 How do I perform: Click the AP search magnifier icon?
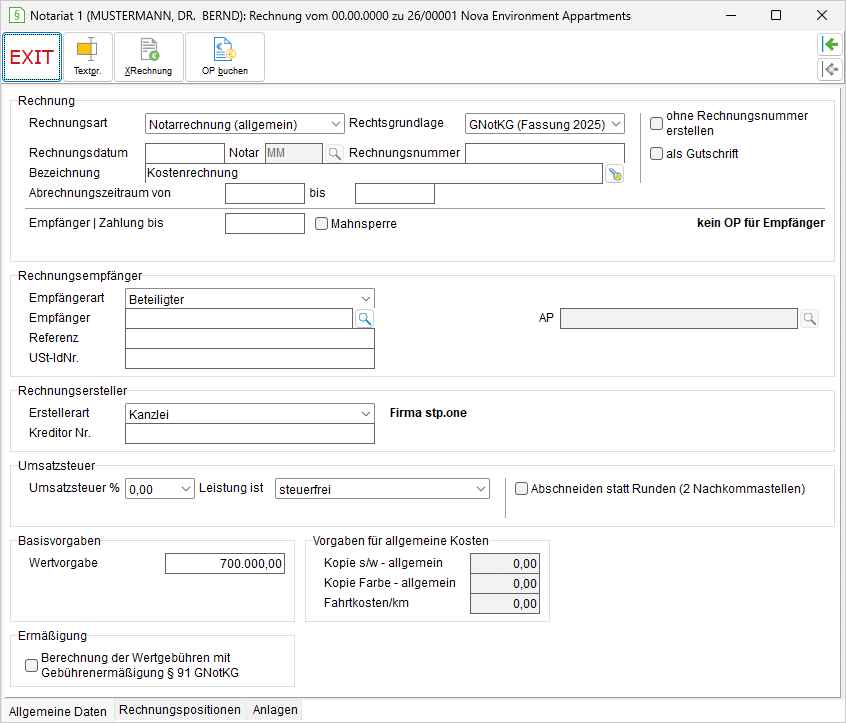[809, 319]
